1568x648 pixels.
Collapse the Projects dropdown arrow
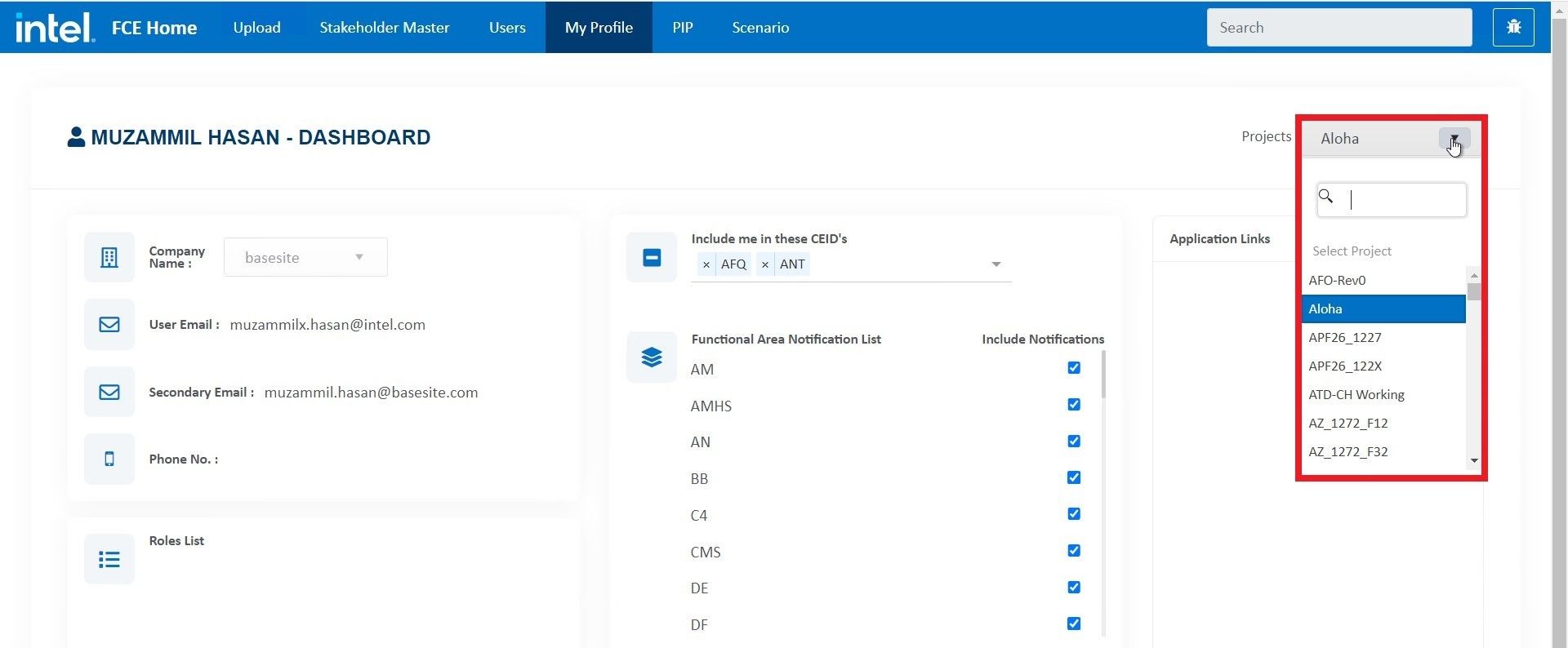(x=1454, y=139)
